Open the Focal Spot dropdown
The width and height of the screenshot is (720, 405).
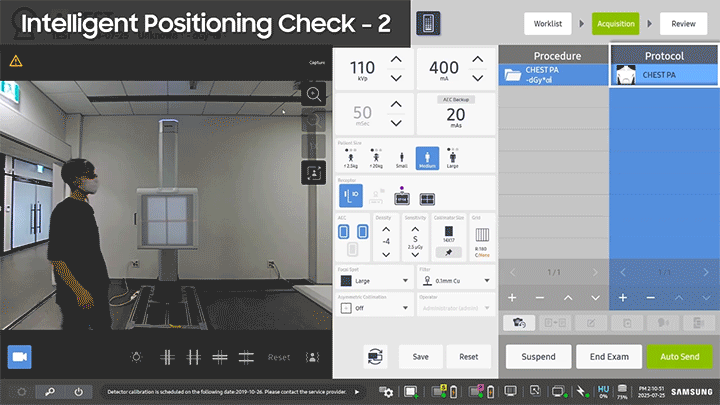tap(373, 282)
